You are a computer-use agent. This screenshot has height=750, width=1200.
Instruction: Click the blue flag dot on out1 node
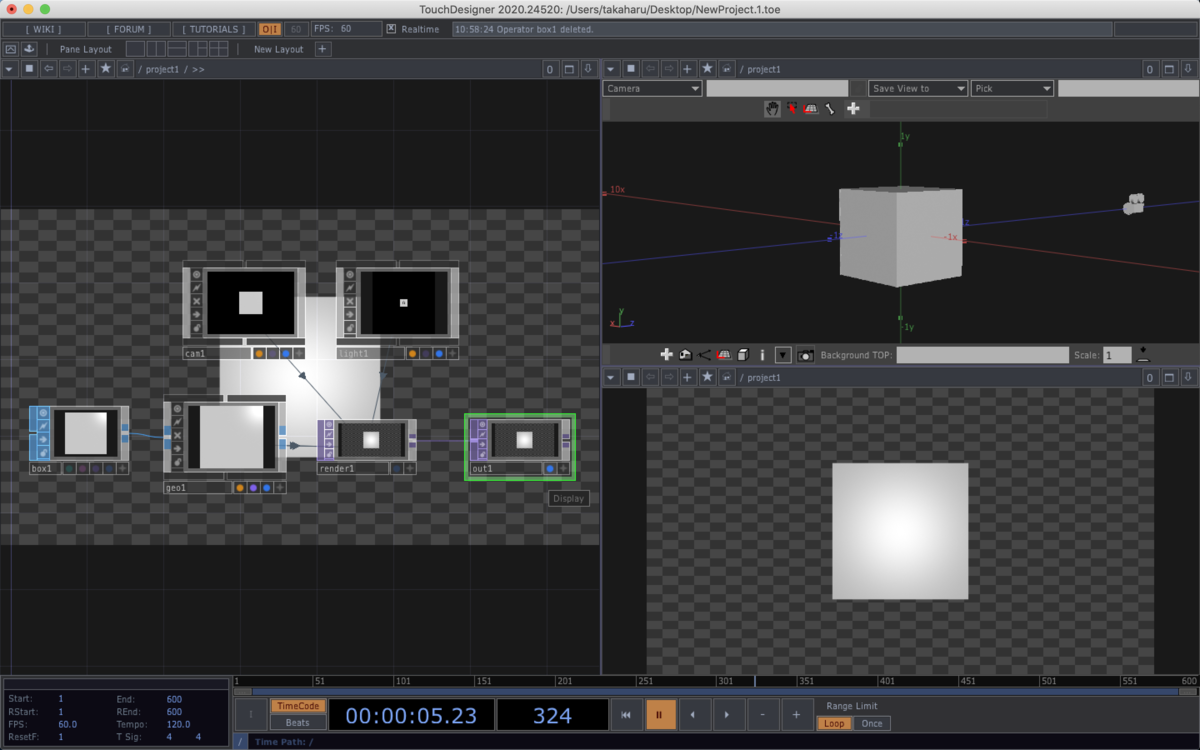550,468
